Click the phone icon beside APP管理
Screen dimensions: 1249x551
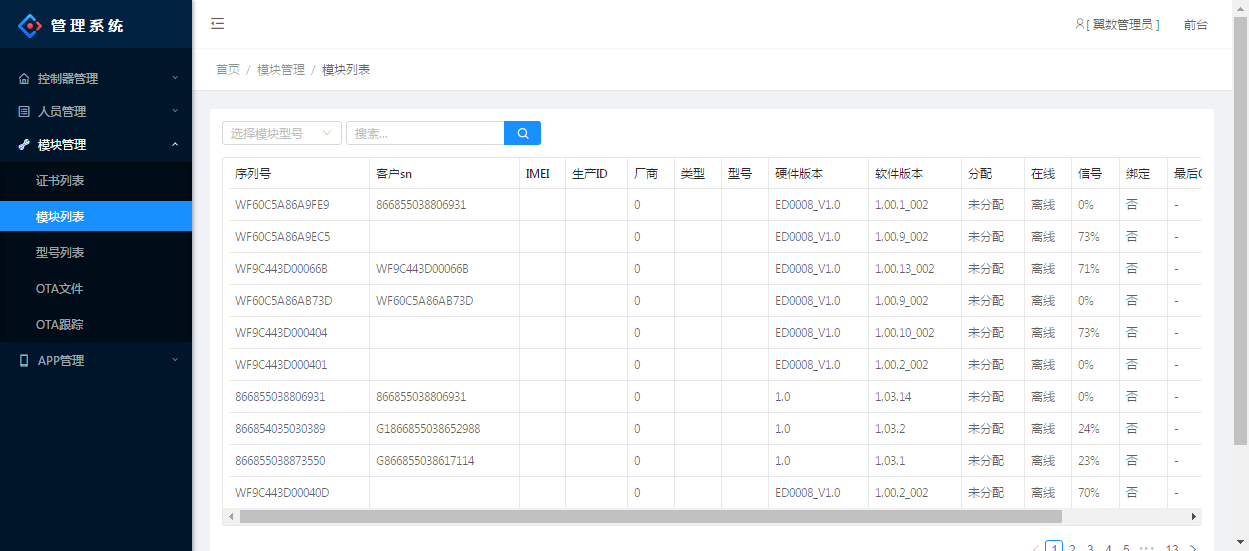pos(24,360)
